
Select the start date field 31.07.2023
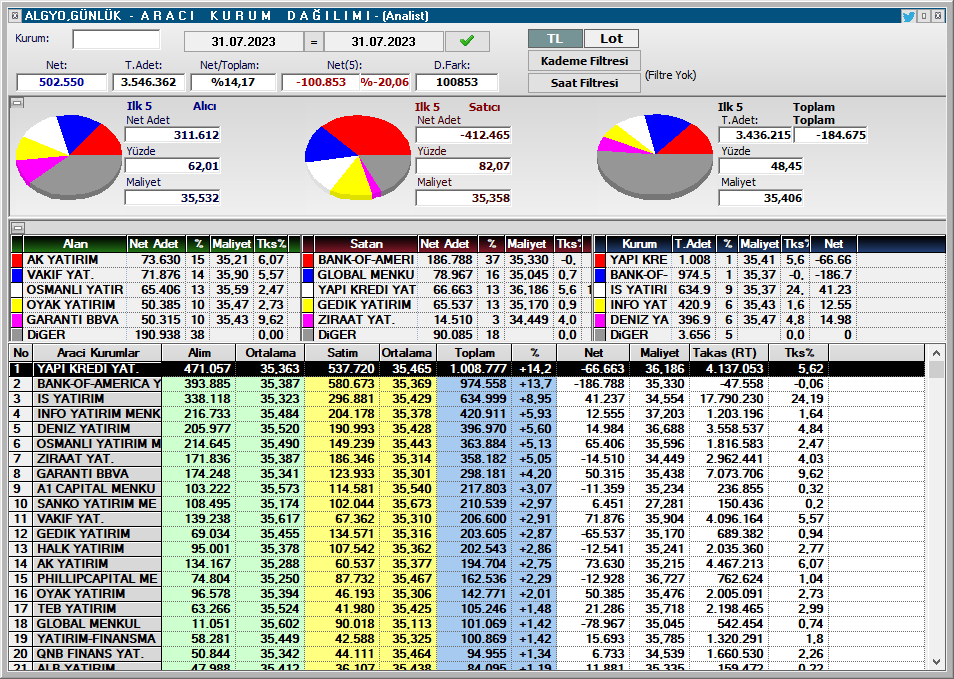pyautogui.click(x=243, y=41)
